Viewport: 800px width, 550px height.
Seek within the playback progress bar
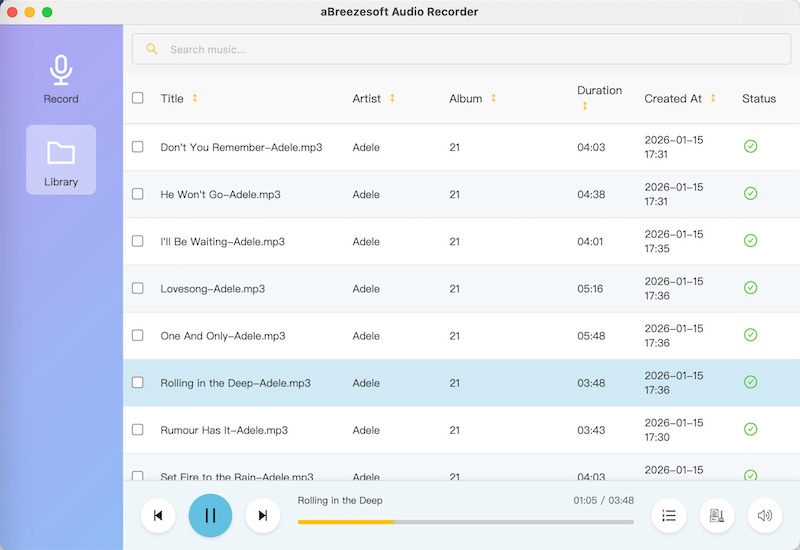pyautogui.click(x=466, y=522)
